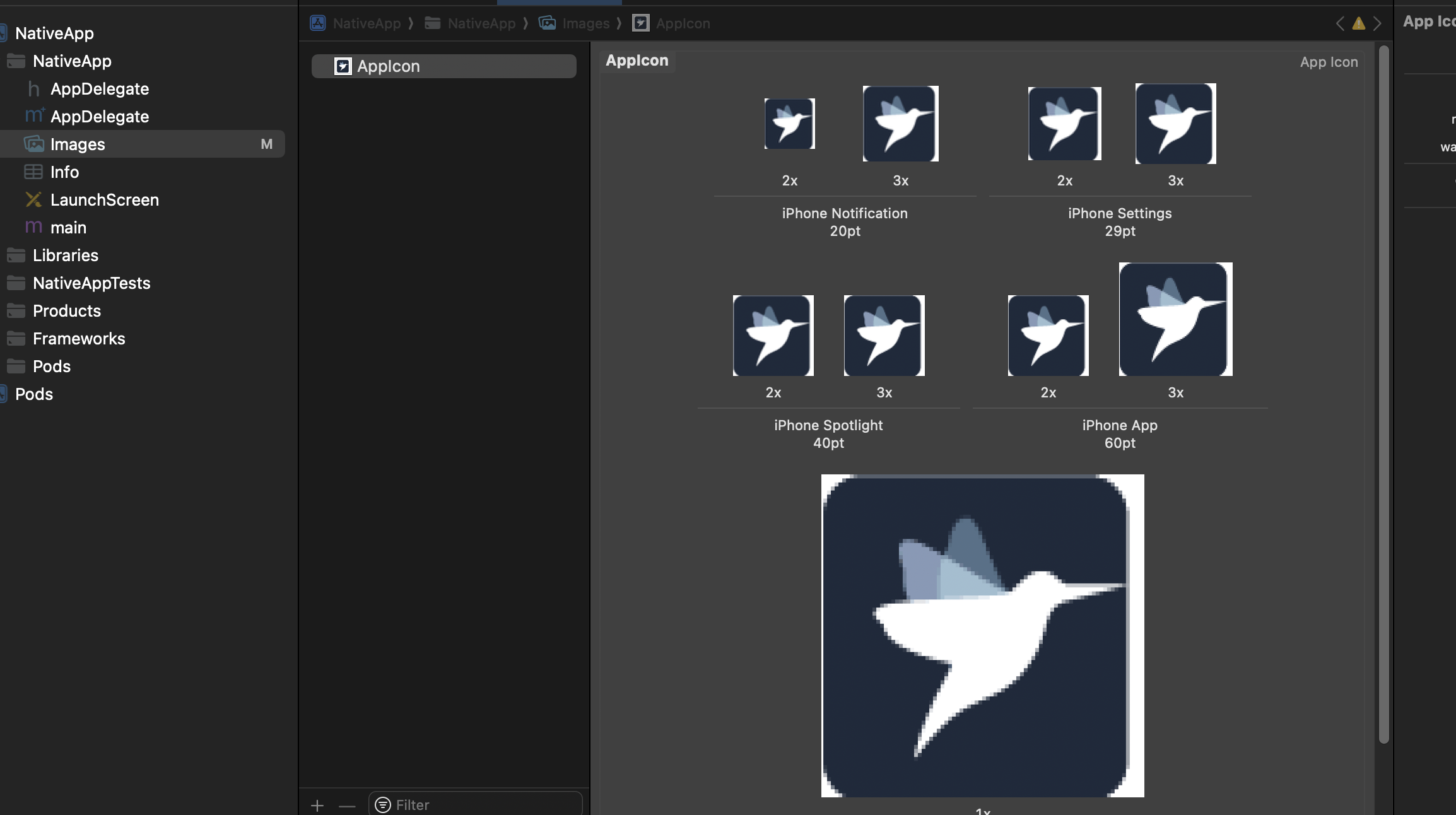Select the iPhone Notification 3x icon
The height and width of the screenshot is (815, 1456).
click(x=901, y=124)
